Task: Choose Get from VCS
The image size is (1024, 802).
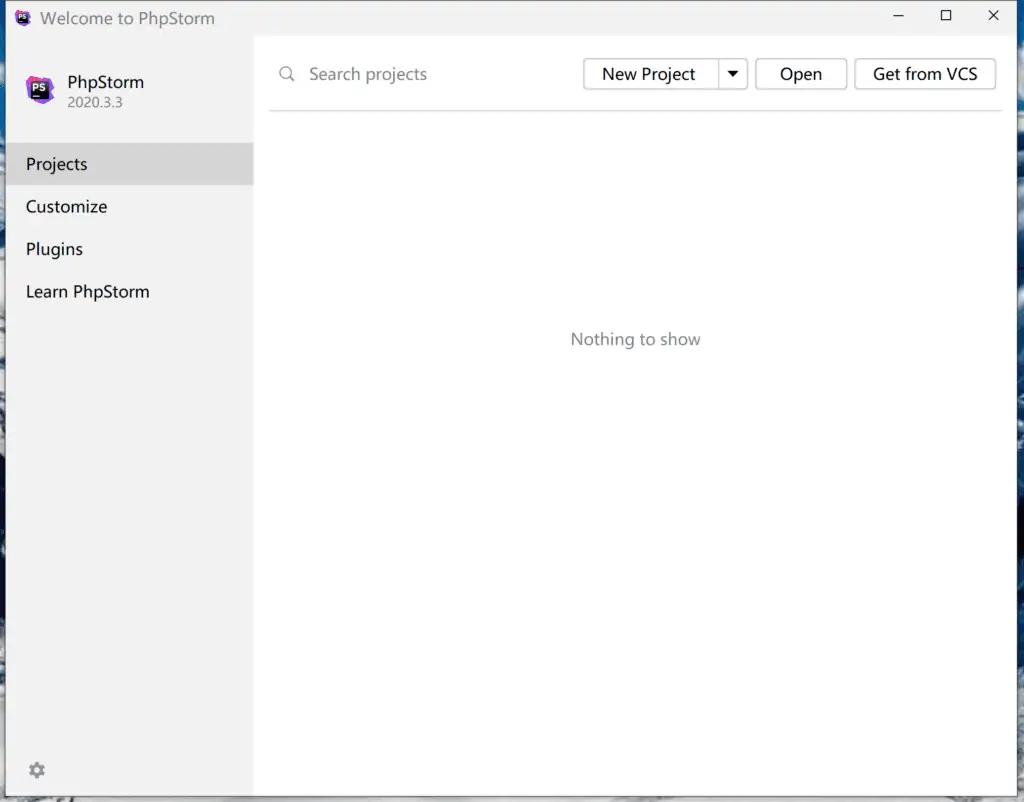Action: 924,74
